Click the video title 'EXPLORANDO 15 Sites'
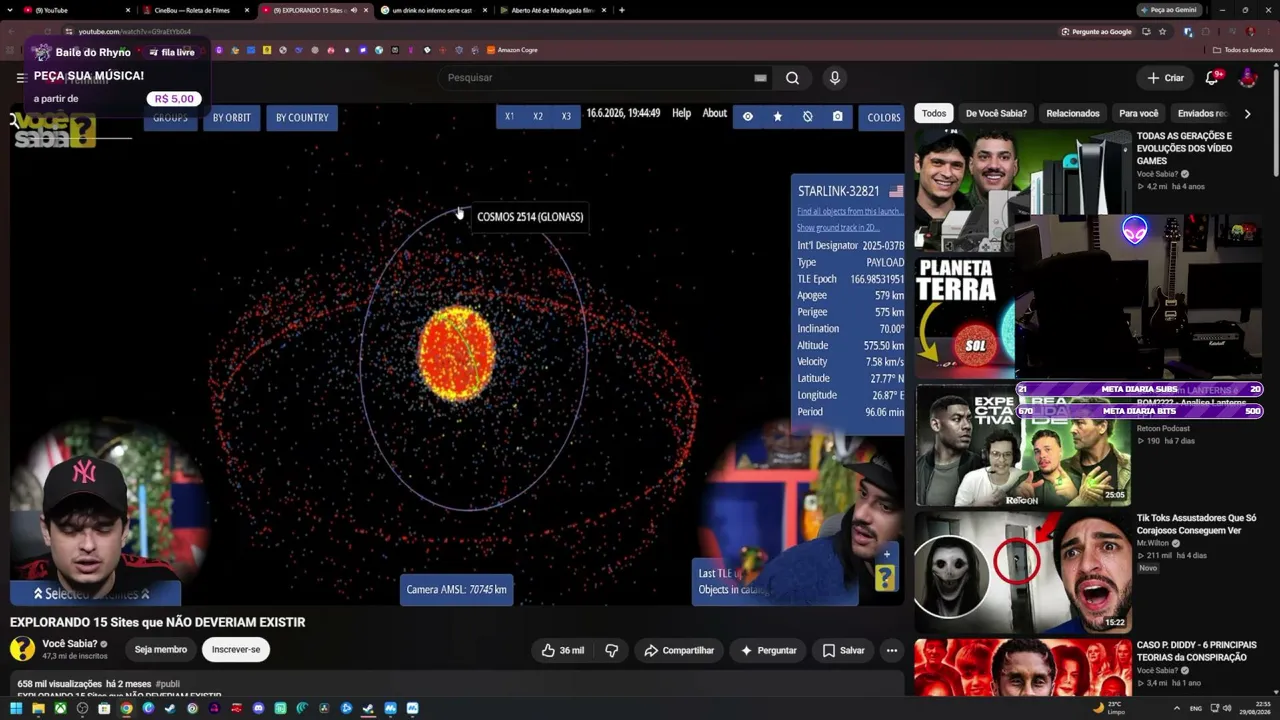 [x=158, y=622]
